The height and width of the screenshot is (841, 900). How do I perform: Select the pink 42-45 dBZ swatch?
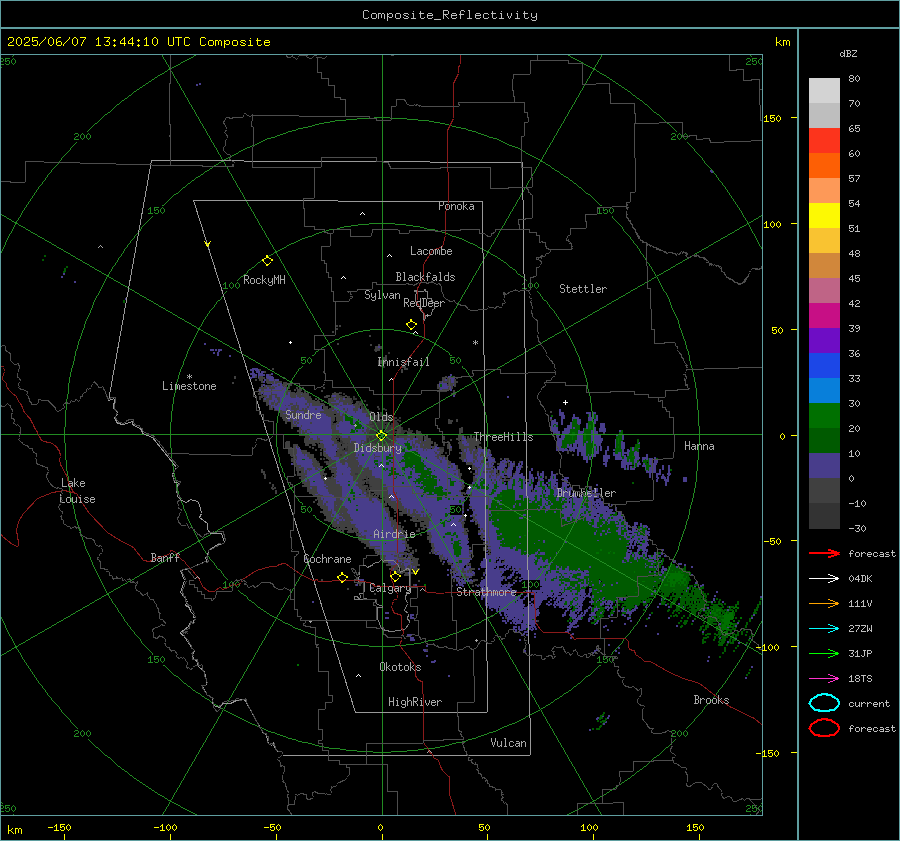point(824,291)
